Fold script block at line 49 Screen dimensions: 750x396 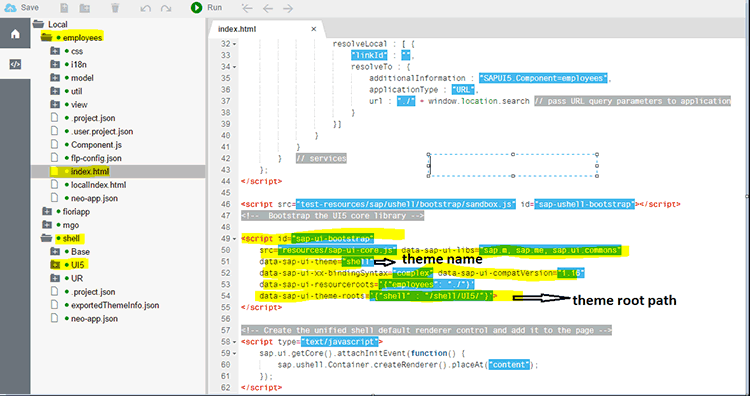234,239
